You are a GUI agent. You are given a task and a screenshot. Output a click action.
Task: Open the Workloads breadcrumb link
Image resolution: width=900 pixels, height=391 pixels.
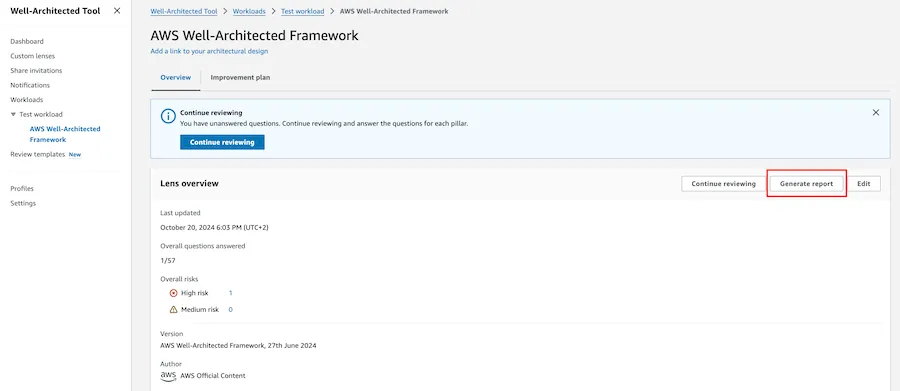[249, 11]
